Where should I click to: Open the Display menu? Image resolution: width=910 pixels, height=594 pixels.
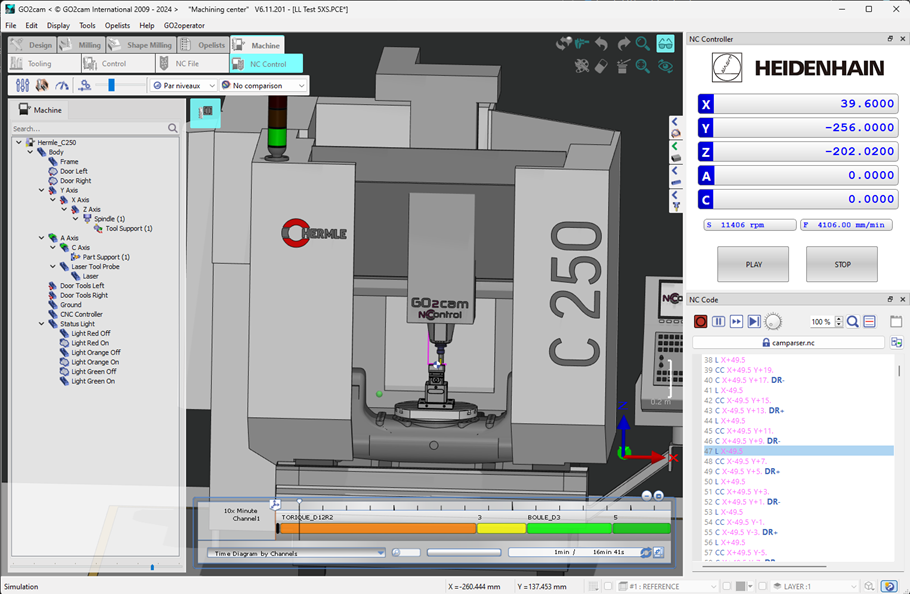tap(58, 26)
